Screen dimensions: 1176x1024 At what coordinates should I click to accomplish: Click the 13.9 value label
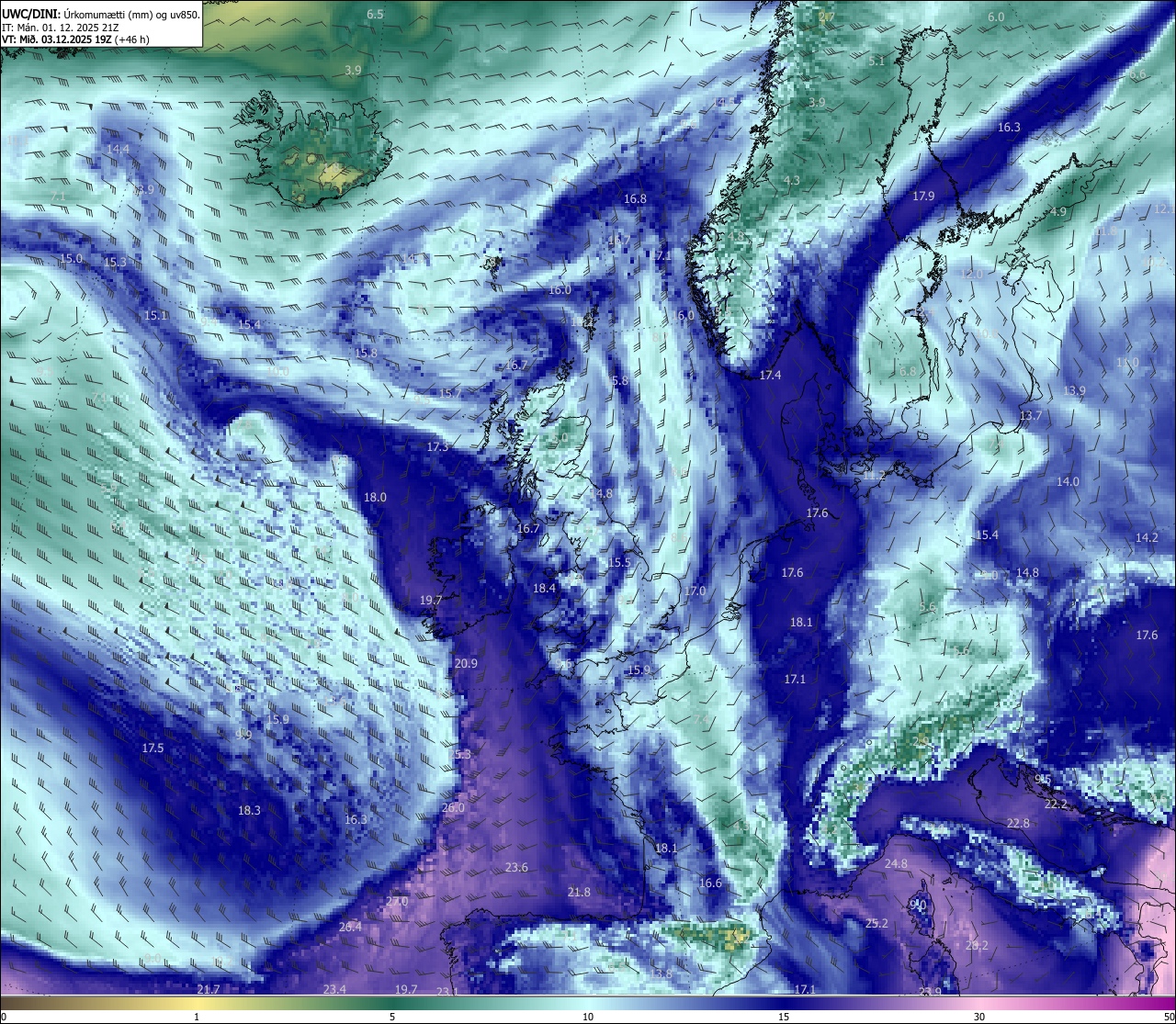[1074, 391]
